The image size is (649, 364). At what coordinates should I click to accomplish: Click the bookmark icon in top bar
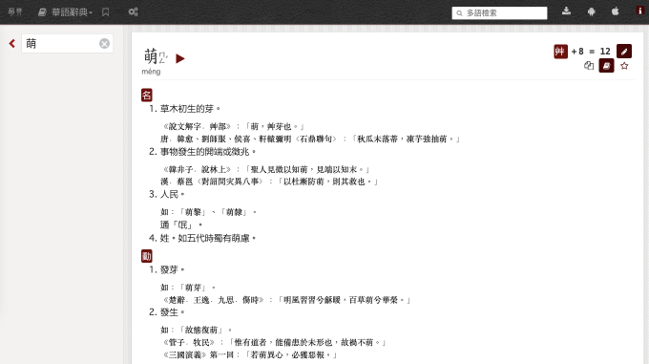[x=106, y=12]
